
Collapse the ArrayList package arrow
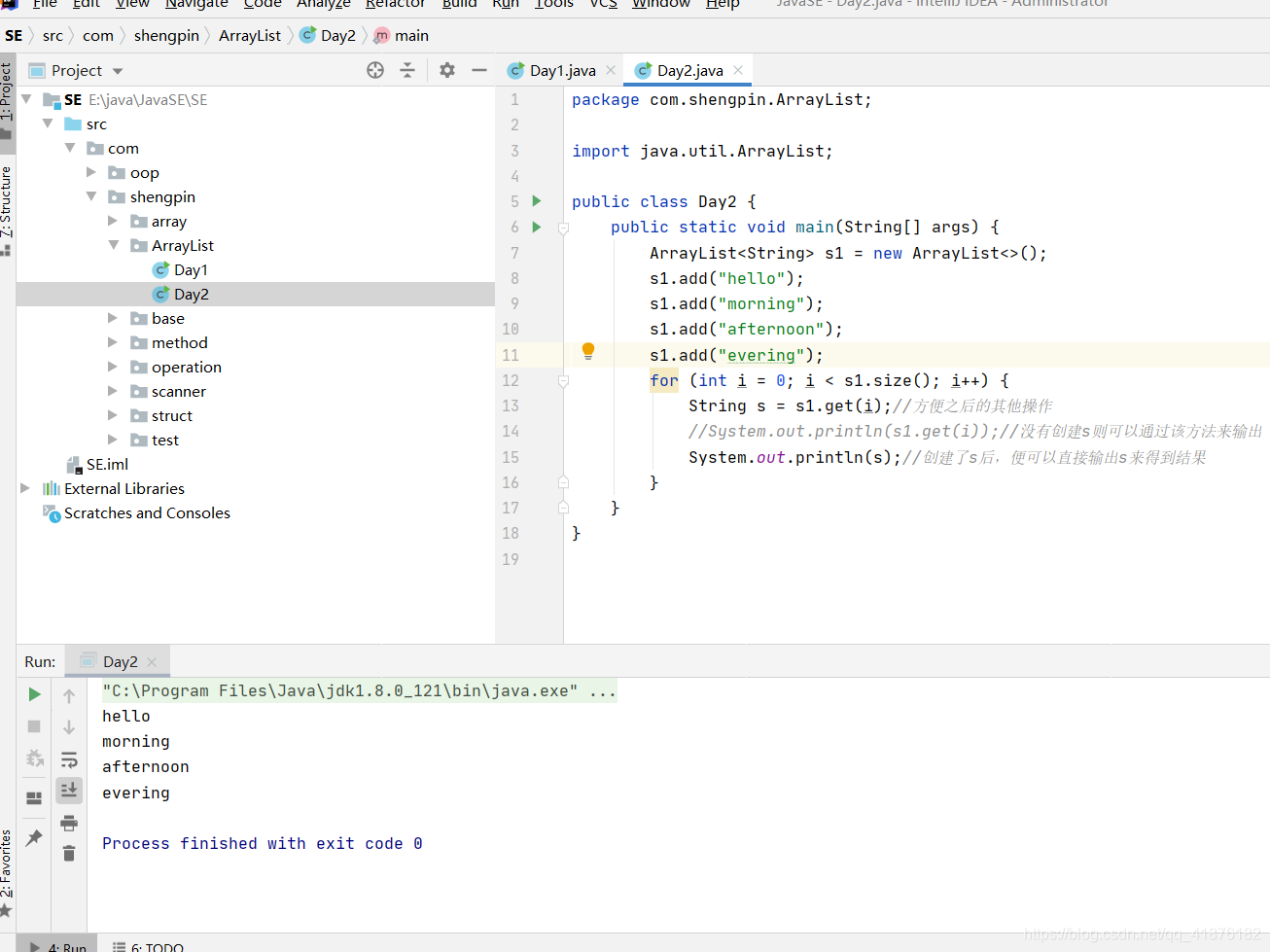tap(114, 245)
